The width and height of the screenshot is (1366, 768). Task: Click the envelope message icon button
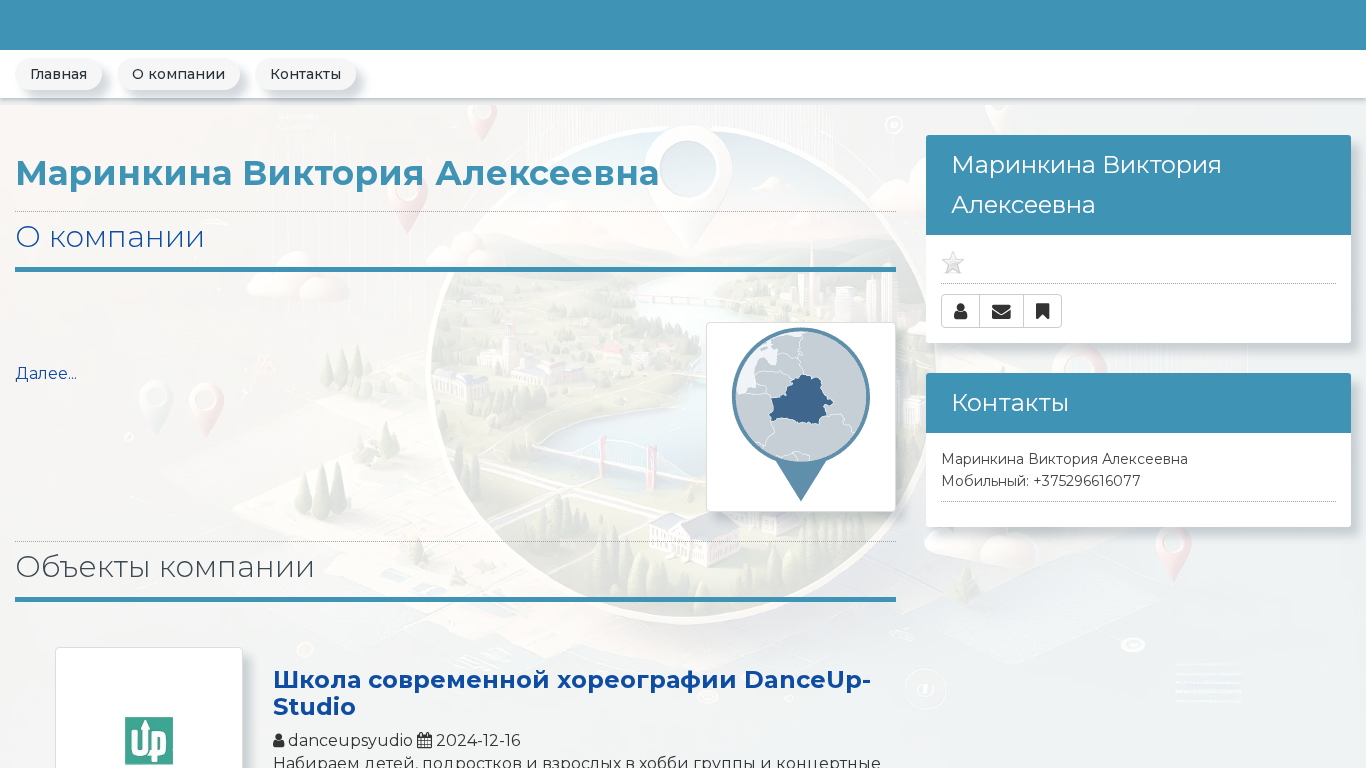tap(1001, 311)
